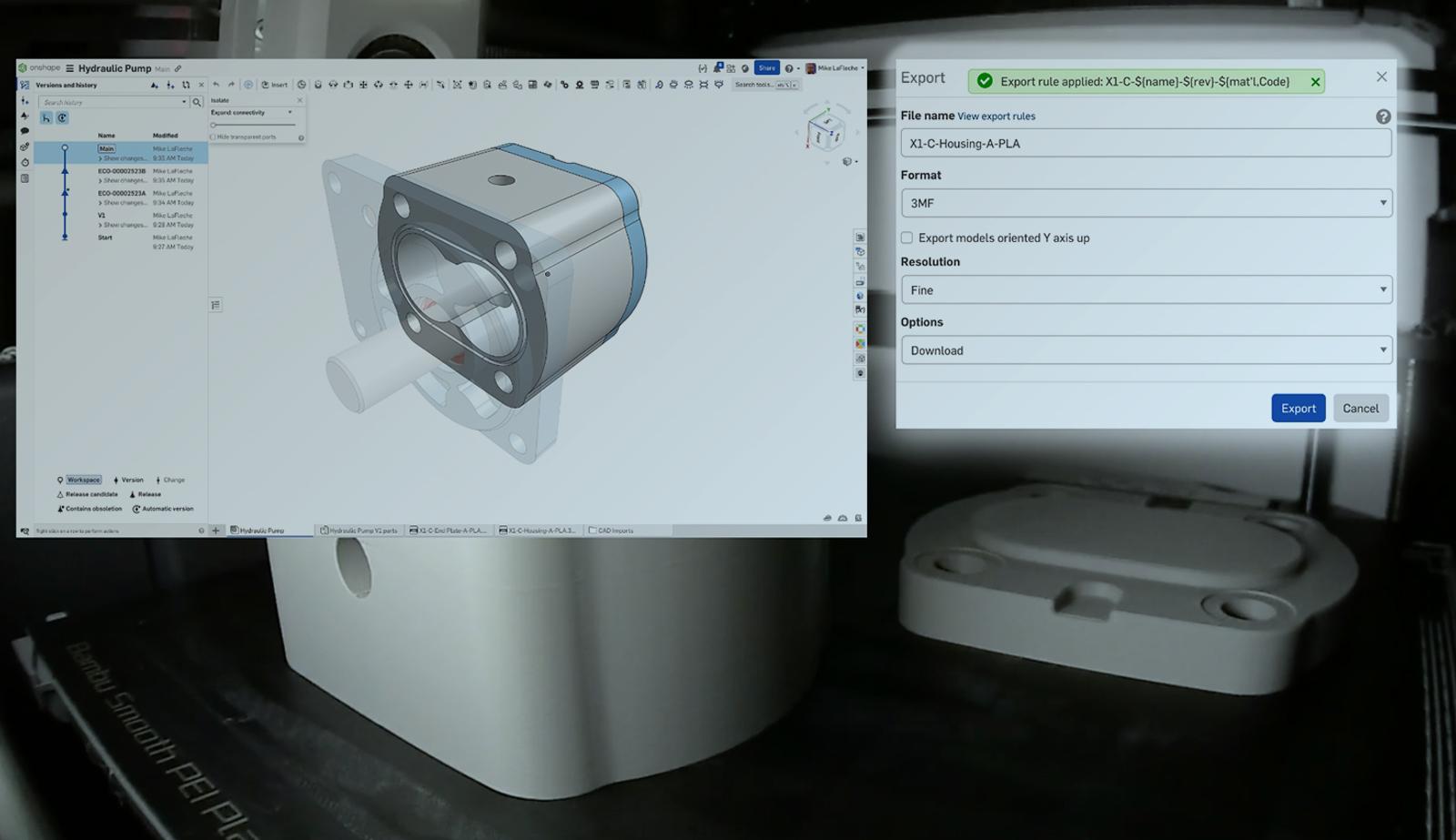Click the view cube orientation widget
The image size is (1456, 840).
pos(825,133)
